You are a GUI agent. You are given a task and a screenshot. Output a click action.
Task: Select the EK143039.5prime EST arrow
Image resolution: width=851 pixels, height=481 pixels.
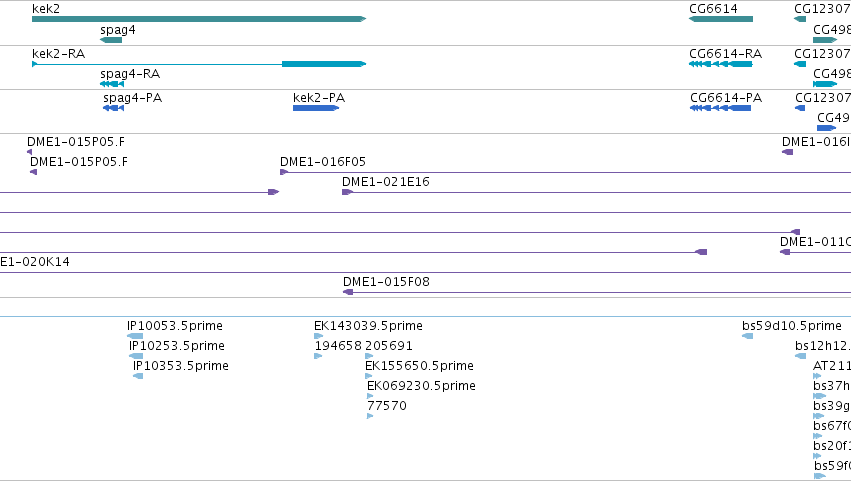(319, 336)
